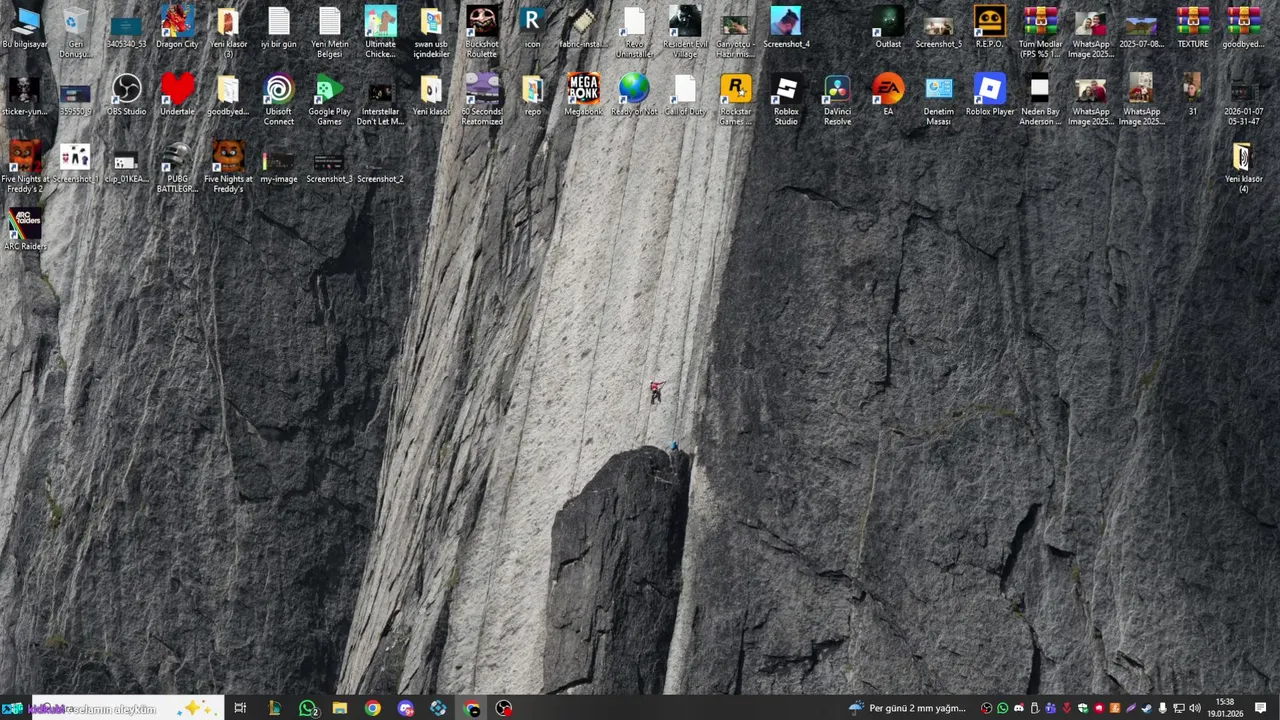Select the Roblox Player shortcut
This screenshot has width=1280, height=720.
click(x=990, y=95)
